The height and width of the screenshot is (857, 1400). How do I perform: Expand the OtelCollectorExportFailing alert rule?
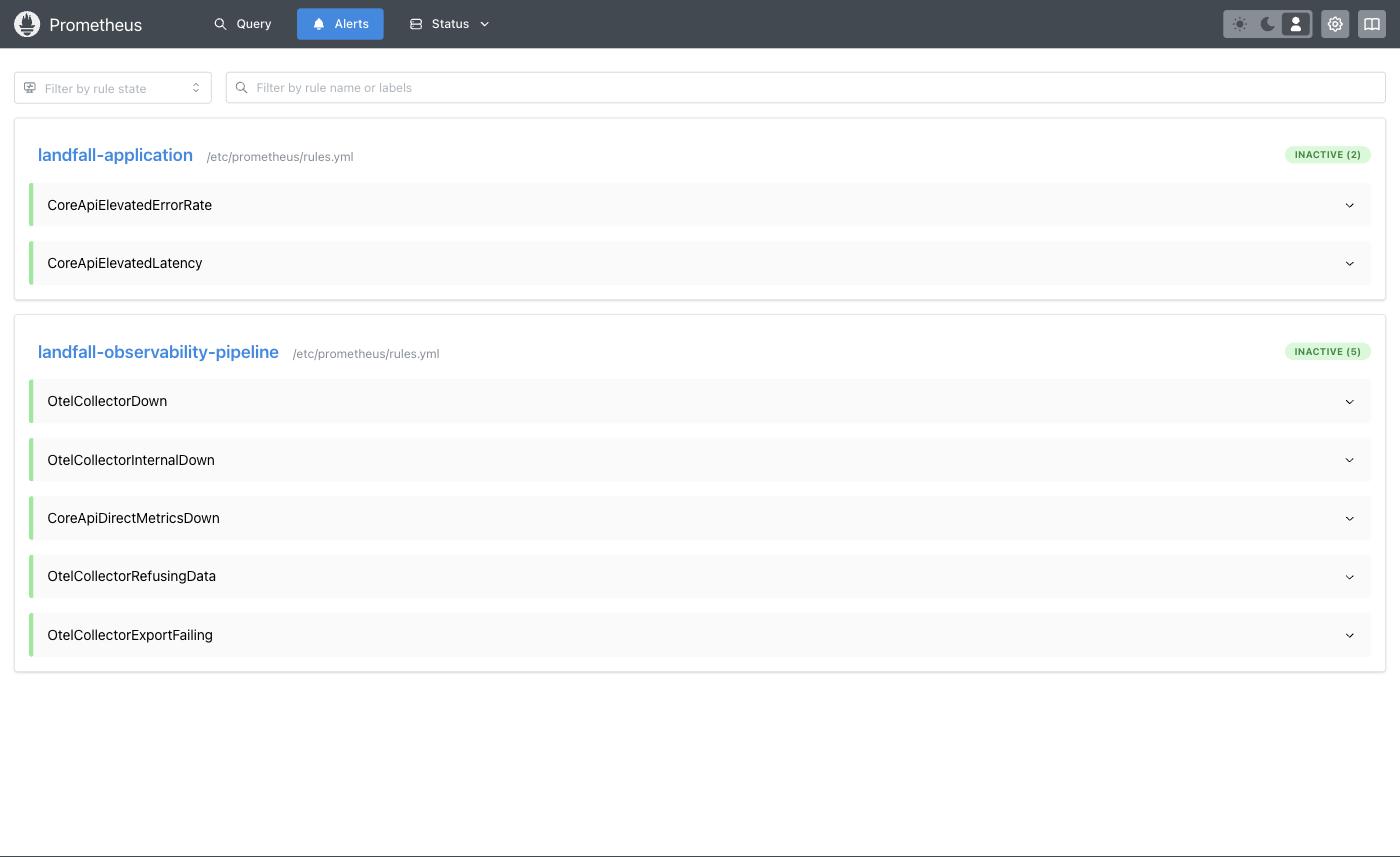pos(700,635)
